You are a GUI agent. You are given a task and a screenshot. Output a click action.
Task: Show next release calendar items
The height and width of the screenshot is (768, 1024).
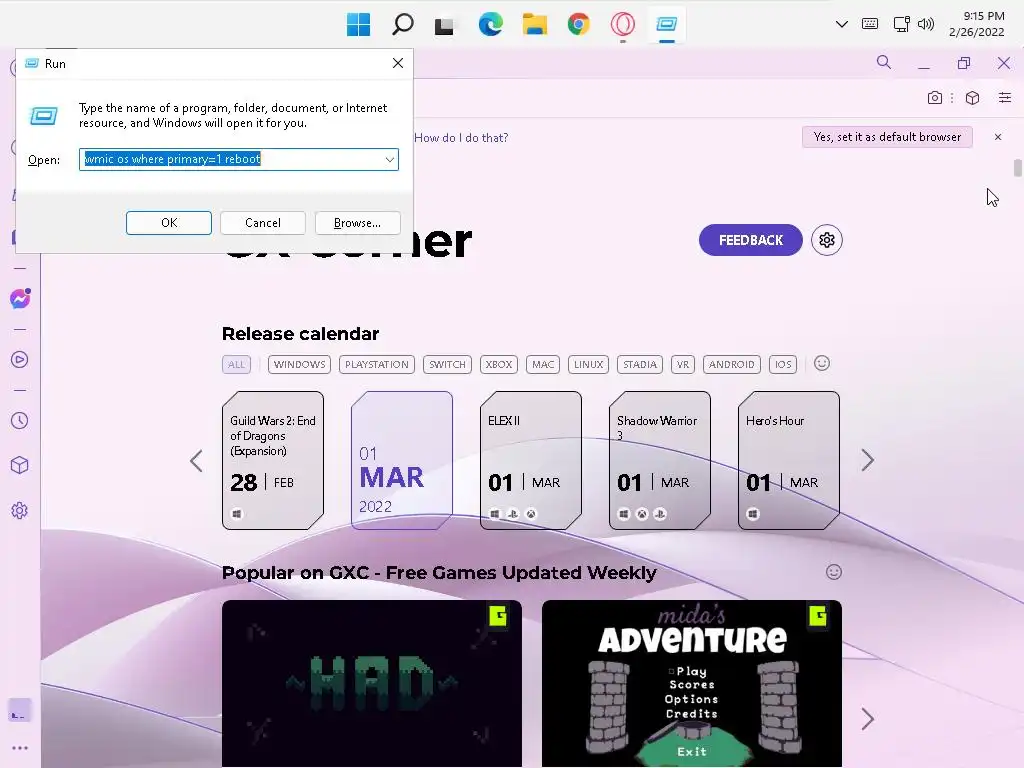pyautogui.click(x=867, y=460)
